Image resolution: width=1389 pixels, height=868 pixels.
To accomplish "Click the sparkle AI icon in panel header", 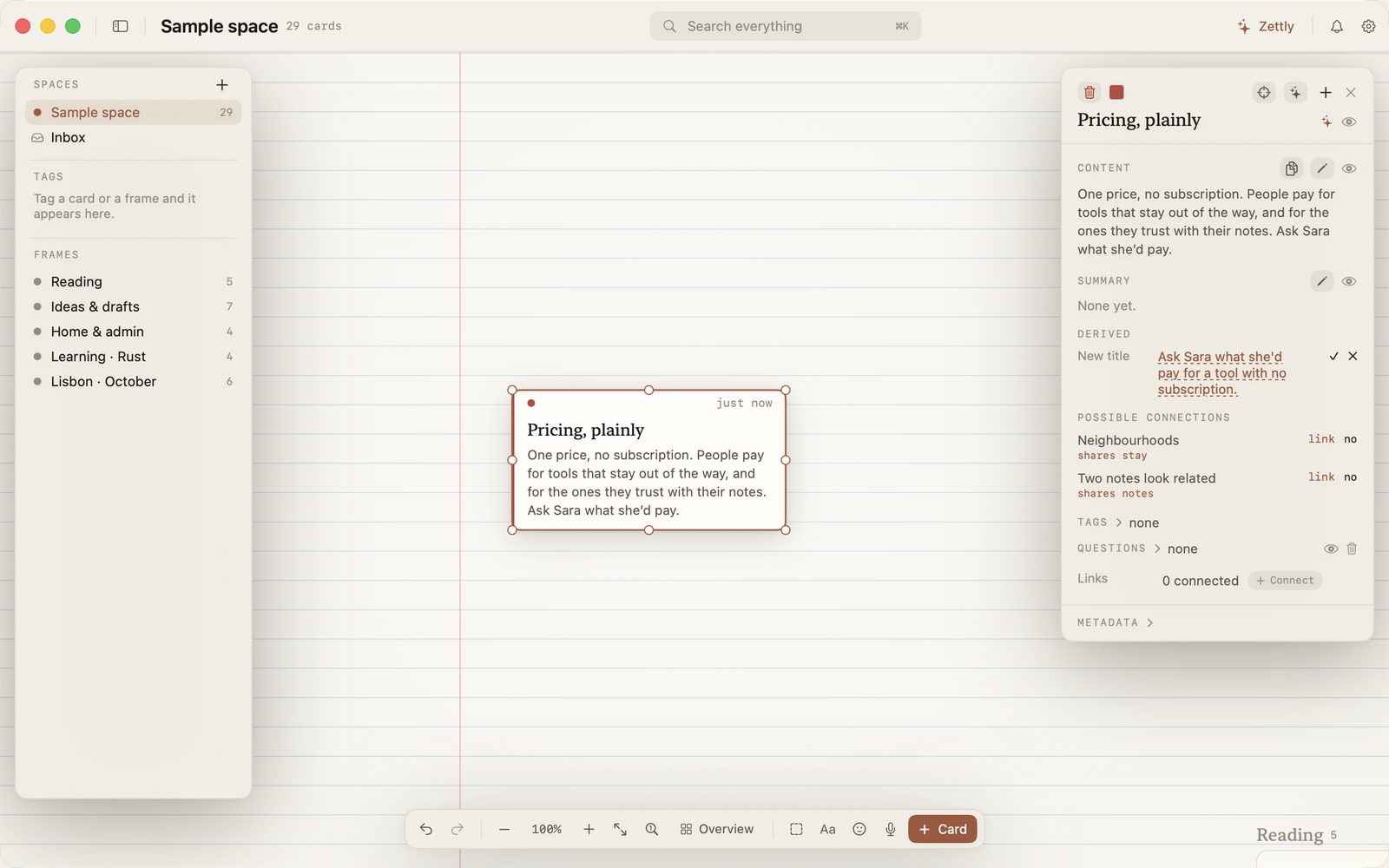I will click(x=1295, y=92).
